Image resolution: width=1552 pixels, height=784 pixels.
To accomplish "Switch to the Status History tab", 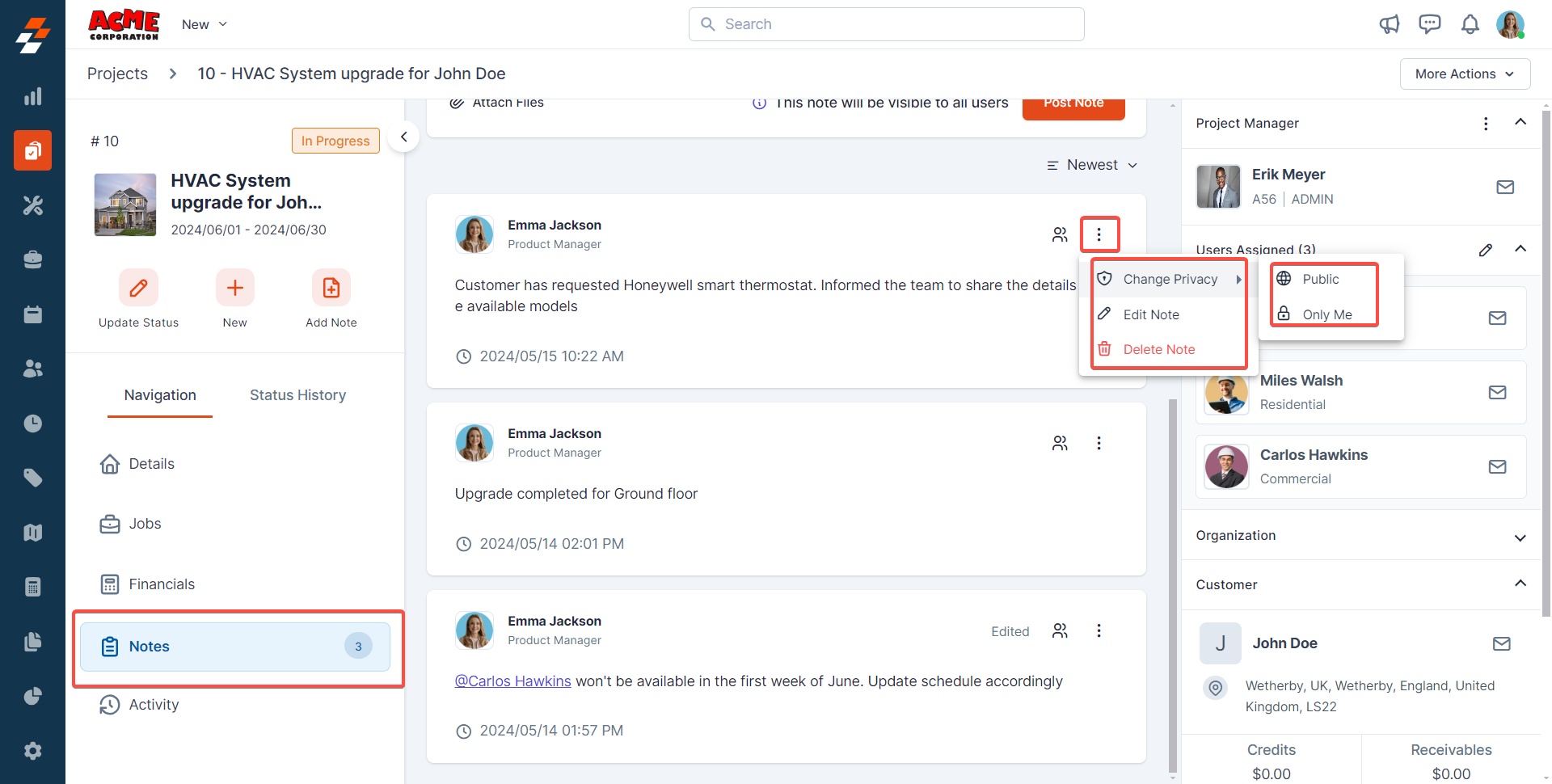I will tap(297, 395).
